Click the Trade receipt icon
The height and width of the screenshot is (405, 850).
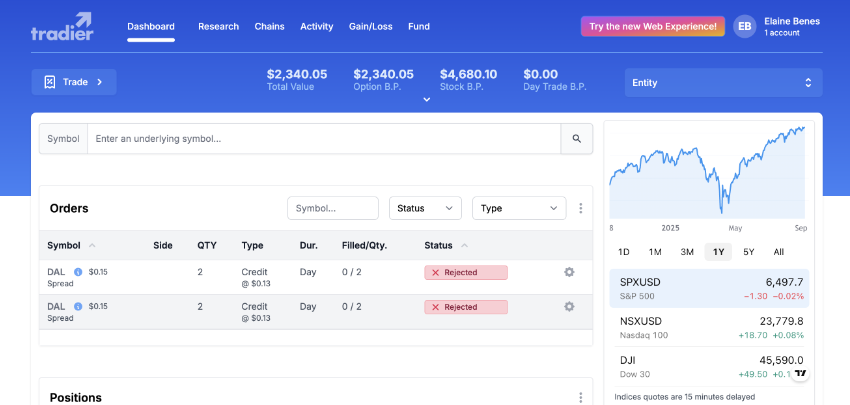(x=49, y=82)
